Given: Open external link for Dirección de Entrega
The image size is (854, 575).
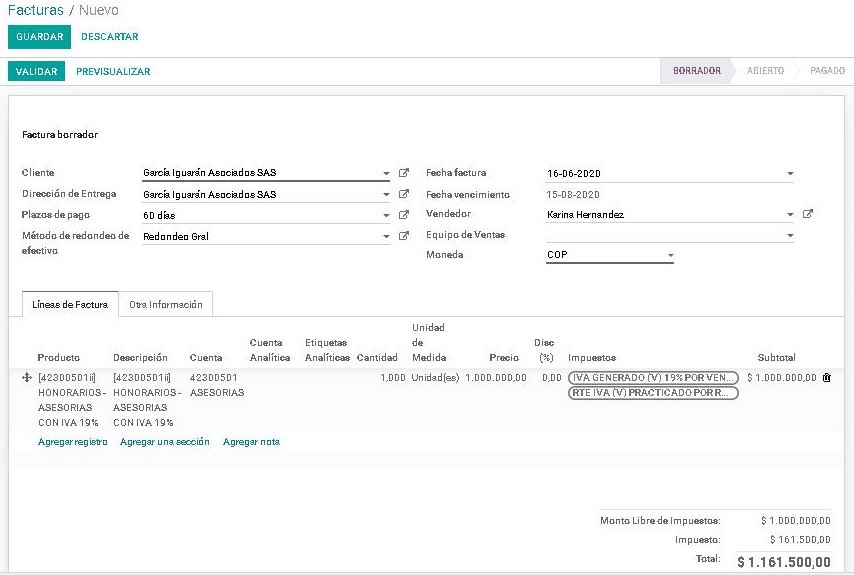Looking at the screenshot, I should (x=404, y=194).
